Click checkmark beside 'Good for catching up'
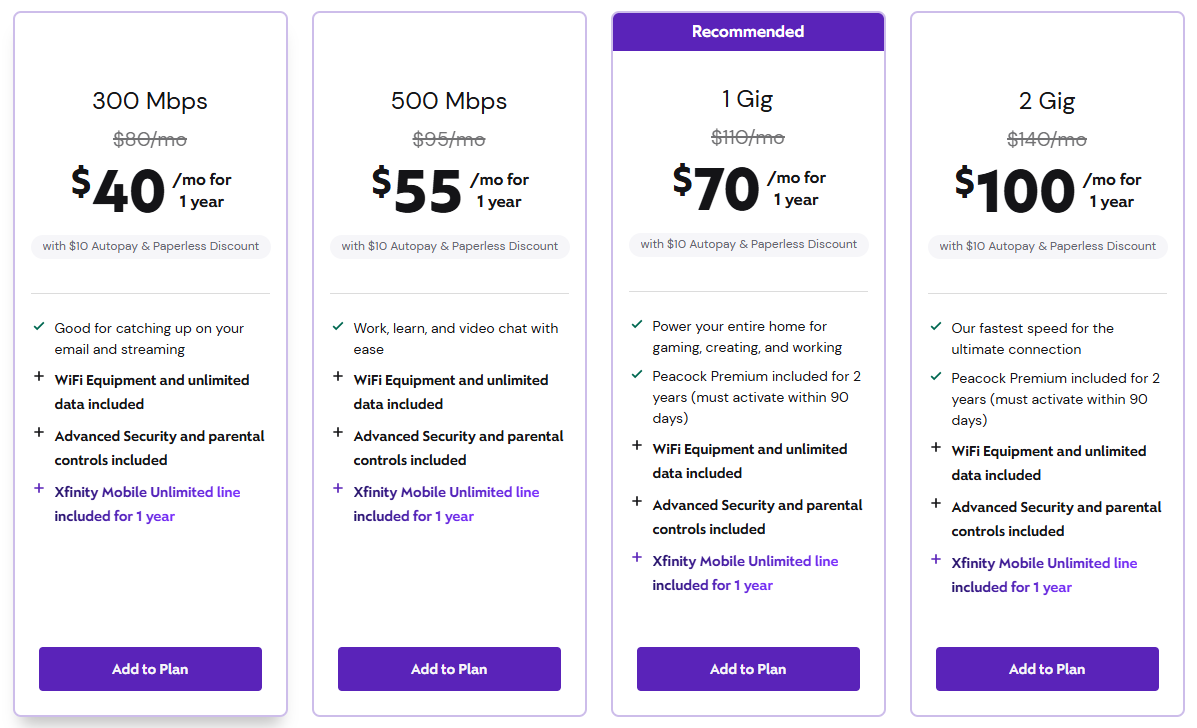 point(39,327)
